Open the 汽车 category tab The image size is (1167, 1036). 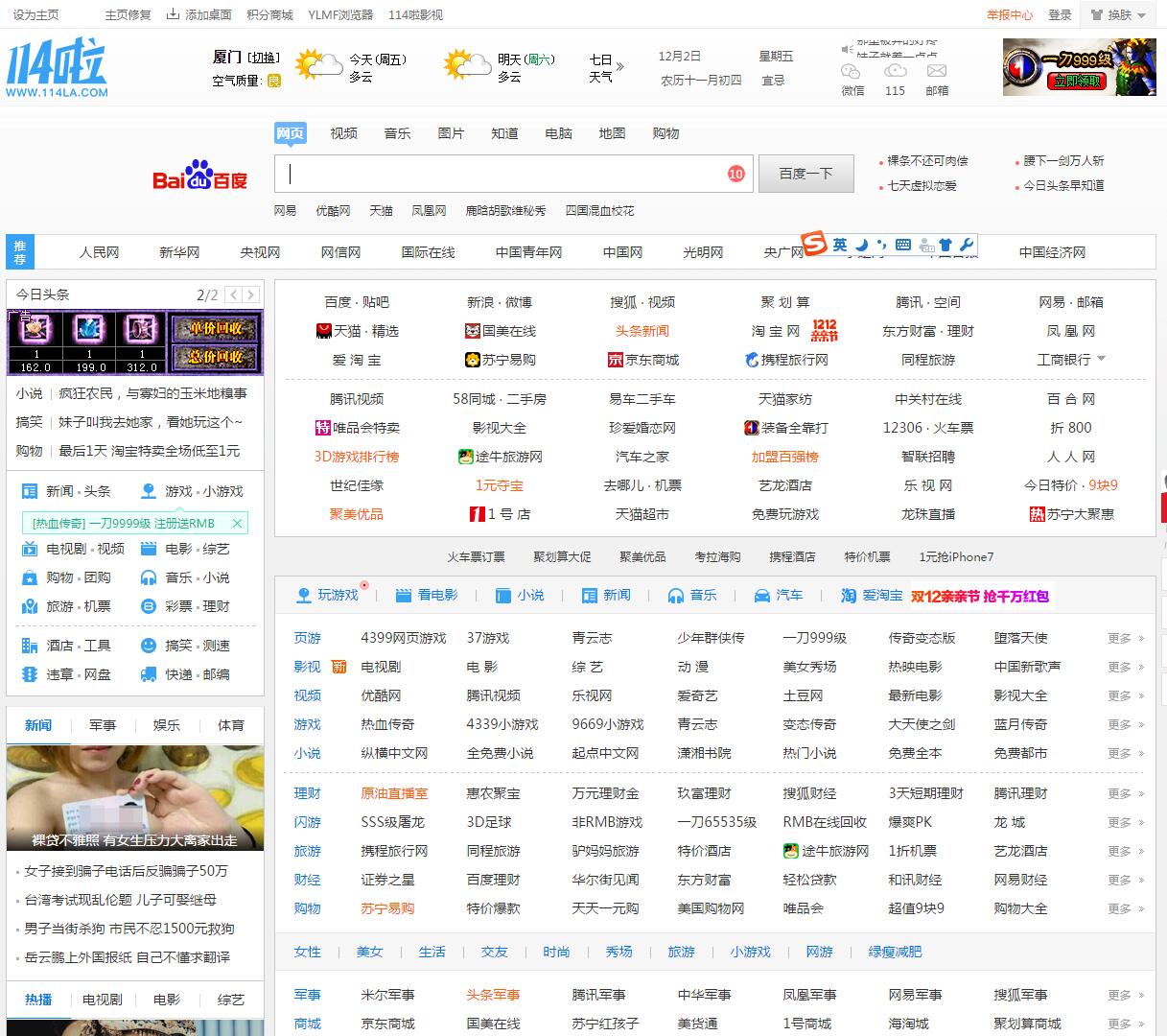(779, 595)
